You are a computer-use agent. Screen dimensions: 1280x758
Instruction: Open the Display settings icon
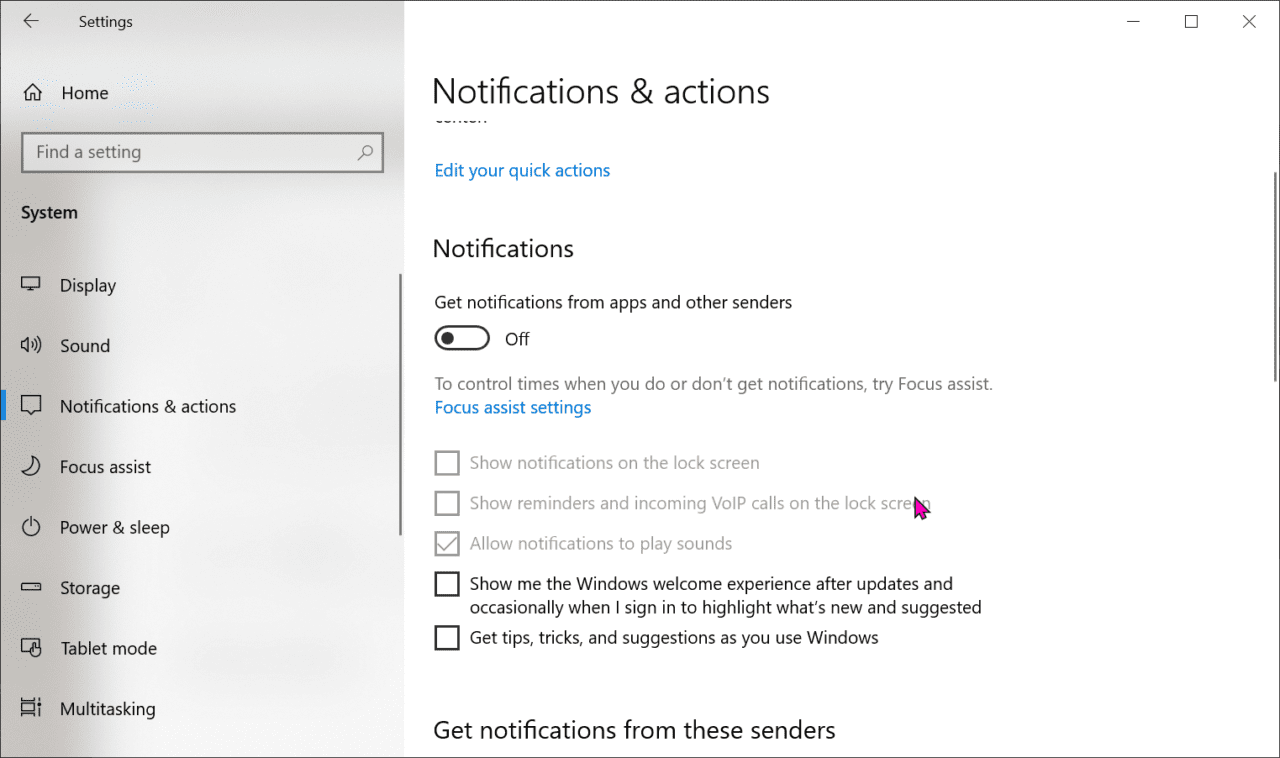(31, 285)
